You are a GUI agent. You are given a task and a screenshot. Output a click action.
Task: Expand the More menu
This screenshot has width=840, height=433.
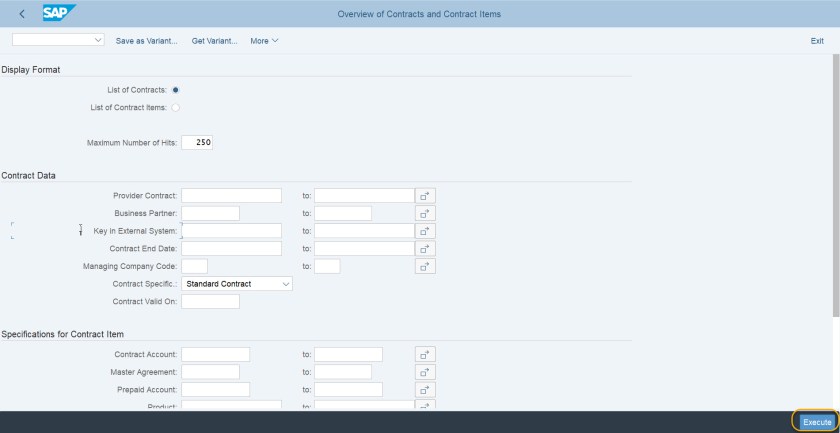(264, 41)
